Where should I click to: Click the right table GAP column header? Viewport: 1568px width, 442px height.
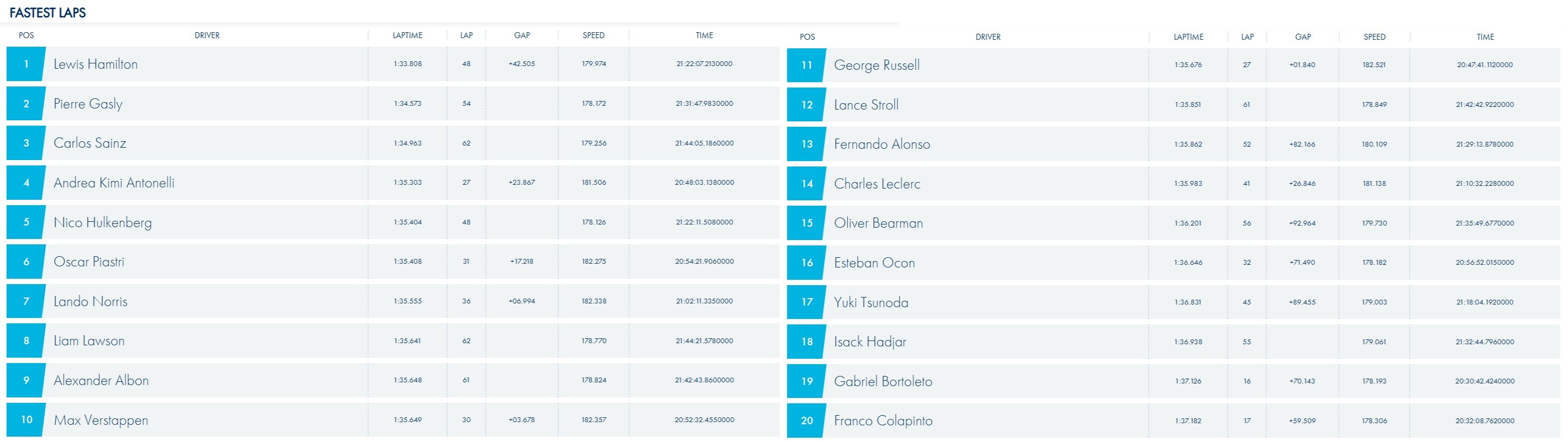coord(1303,37)
